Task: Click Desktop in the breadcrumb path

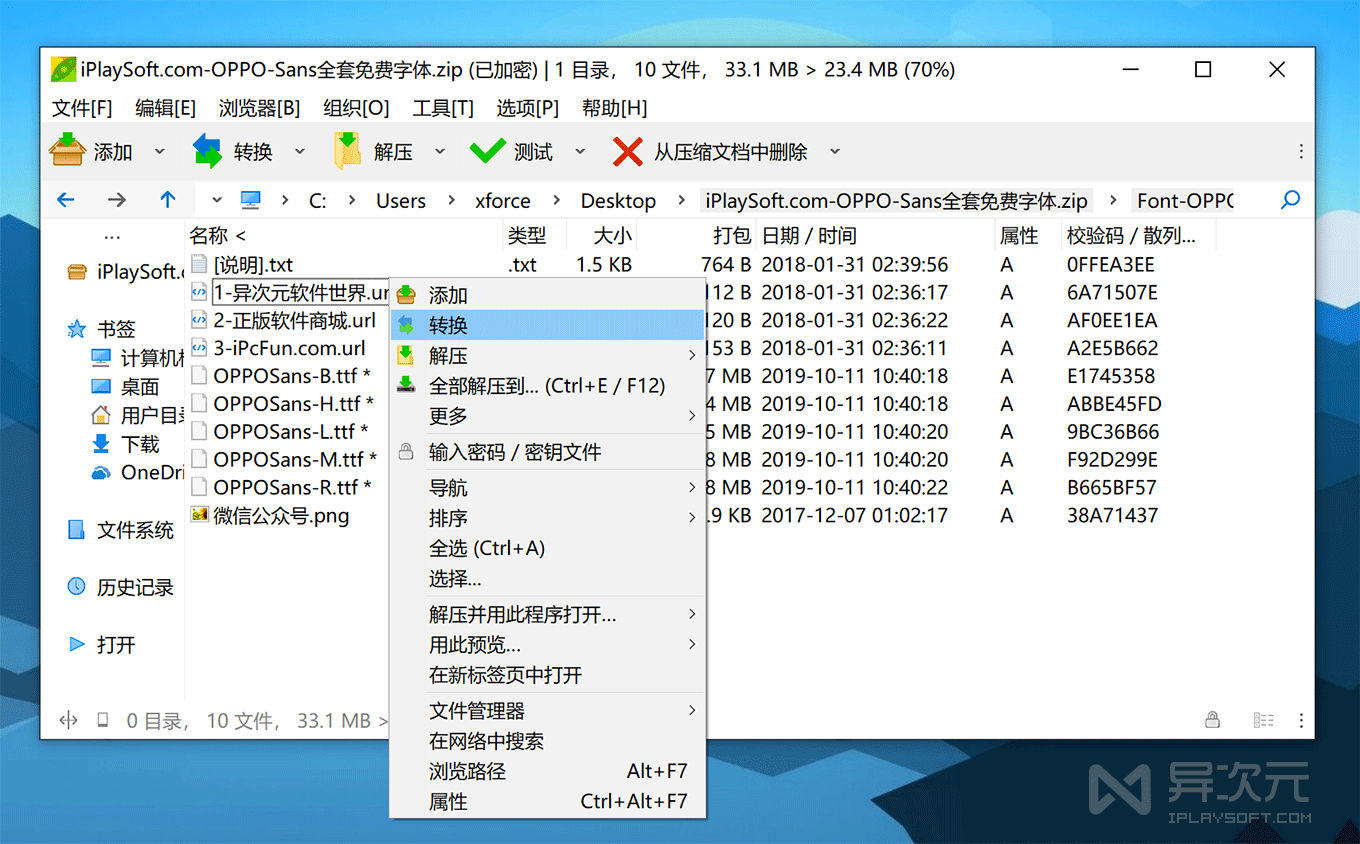Action: [x=618, y=200]
